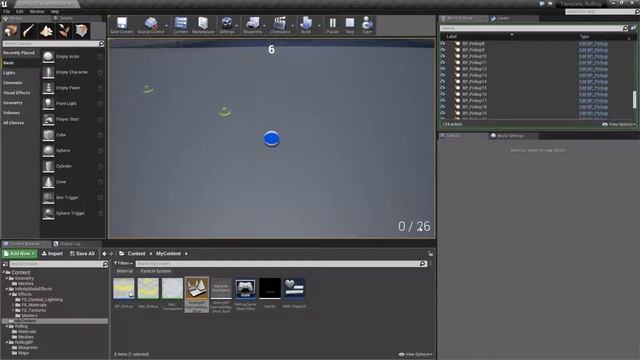Click the Save All button

pyautogui.click(x=82, y=253)
